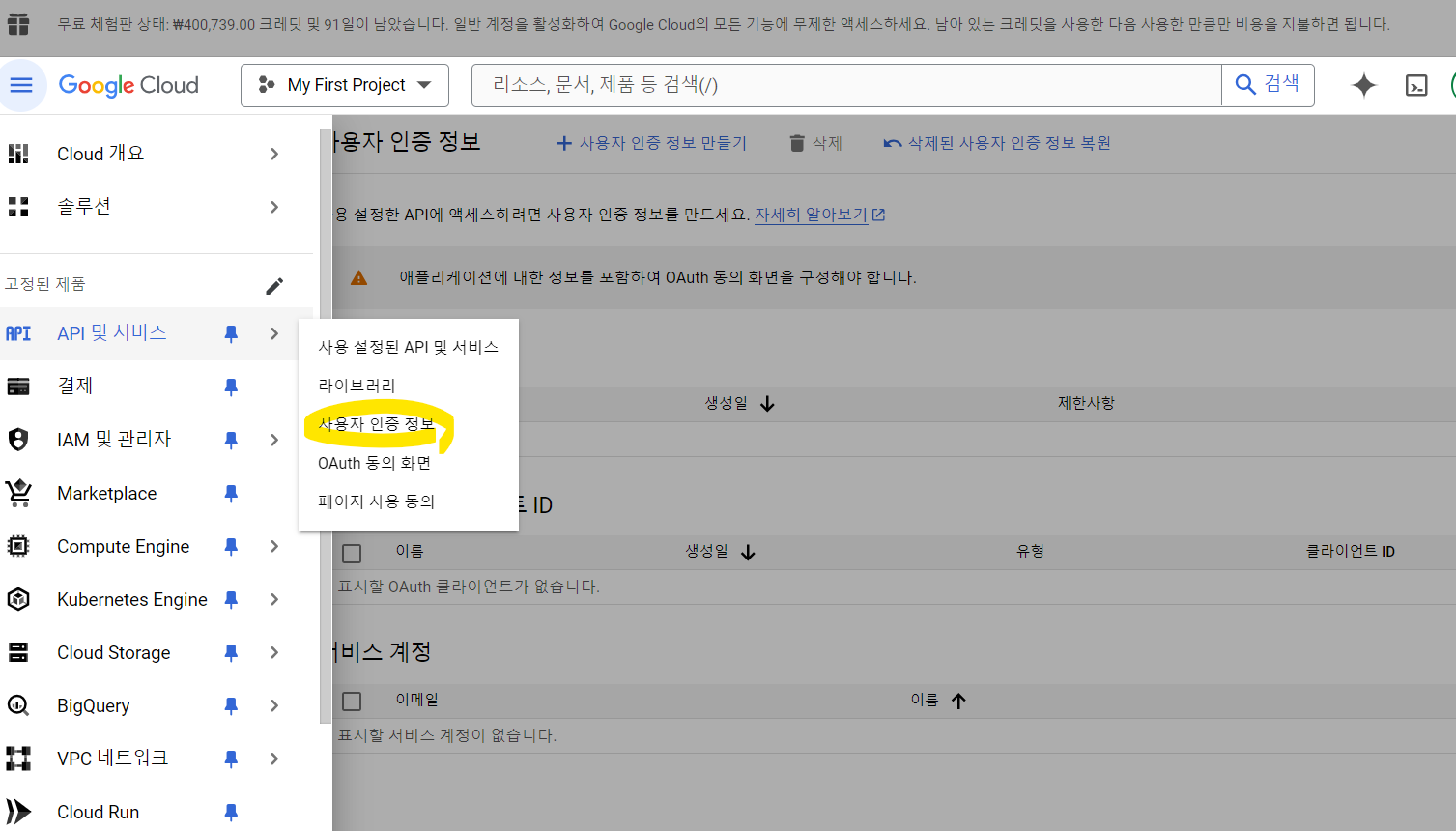Open Gemini sparkle assistant icon

(x=1363, y=85)
